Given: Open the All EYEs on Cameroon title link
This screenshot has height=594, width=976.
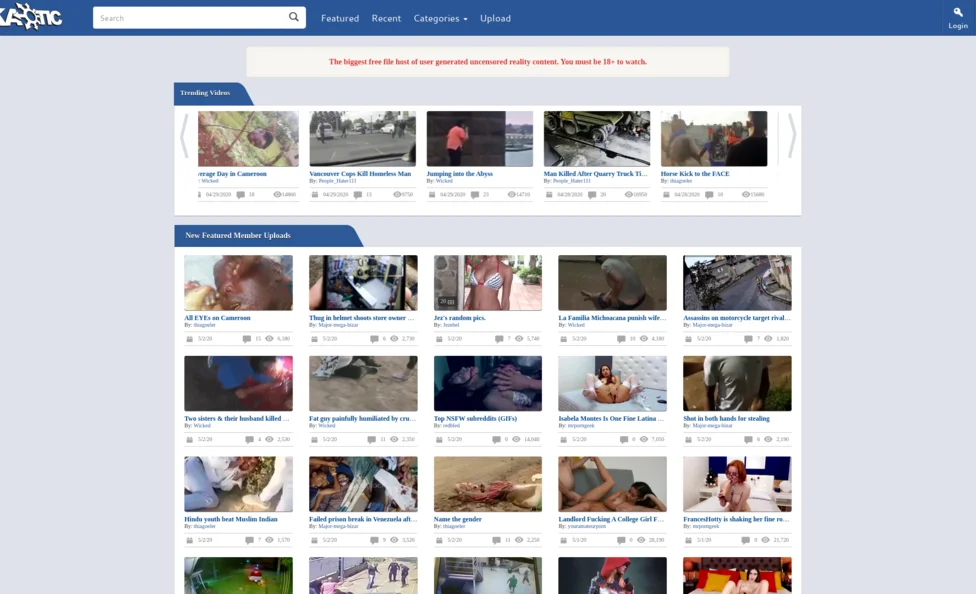Looking at the screenshot, I should point(217,318).
